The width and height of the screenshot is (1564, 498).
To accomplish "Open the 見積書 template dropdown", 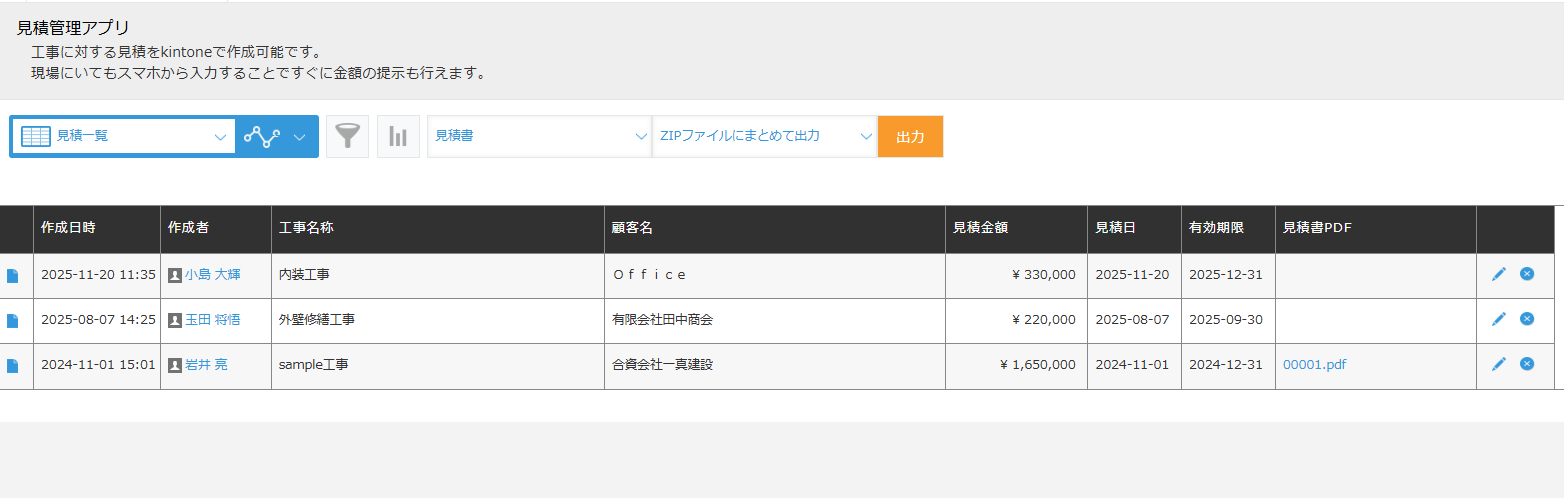I will point(539,137).
